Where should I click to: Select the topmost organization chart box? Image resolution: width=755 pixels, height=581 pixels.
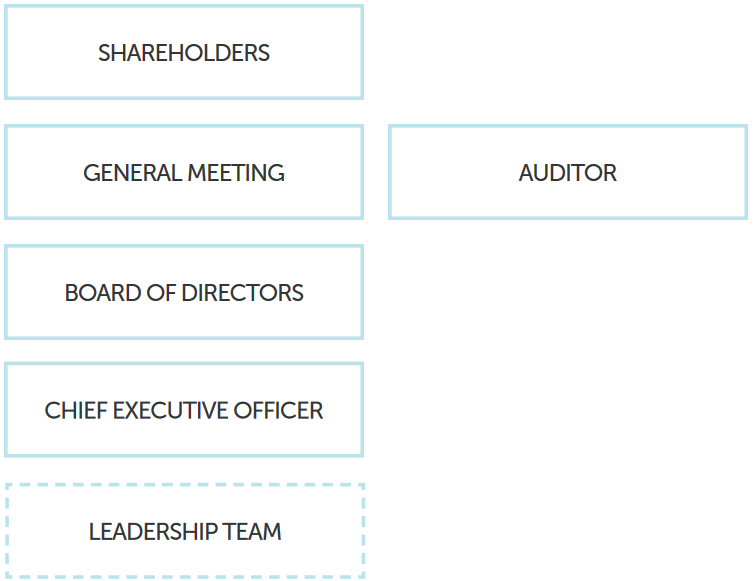[184, 52]
